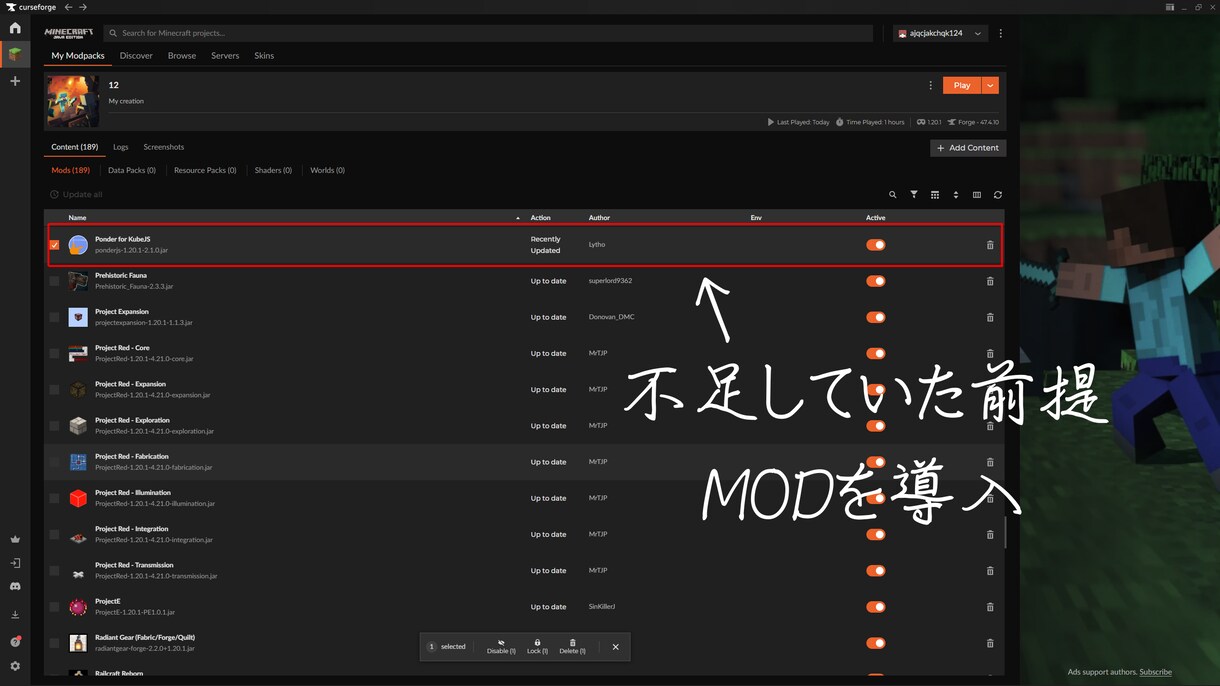Go forward with the right arrow in title bar
Image resolution: width=1220 pixels, height=686 pixels.
83,7
